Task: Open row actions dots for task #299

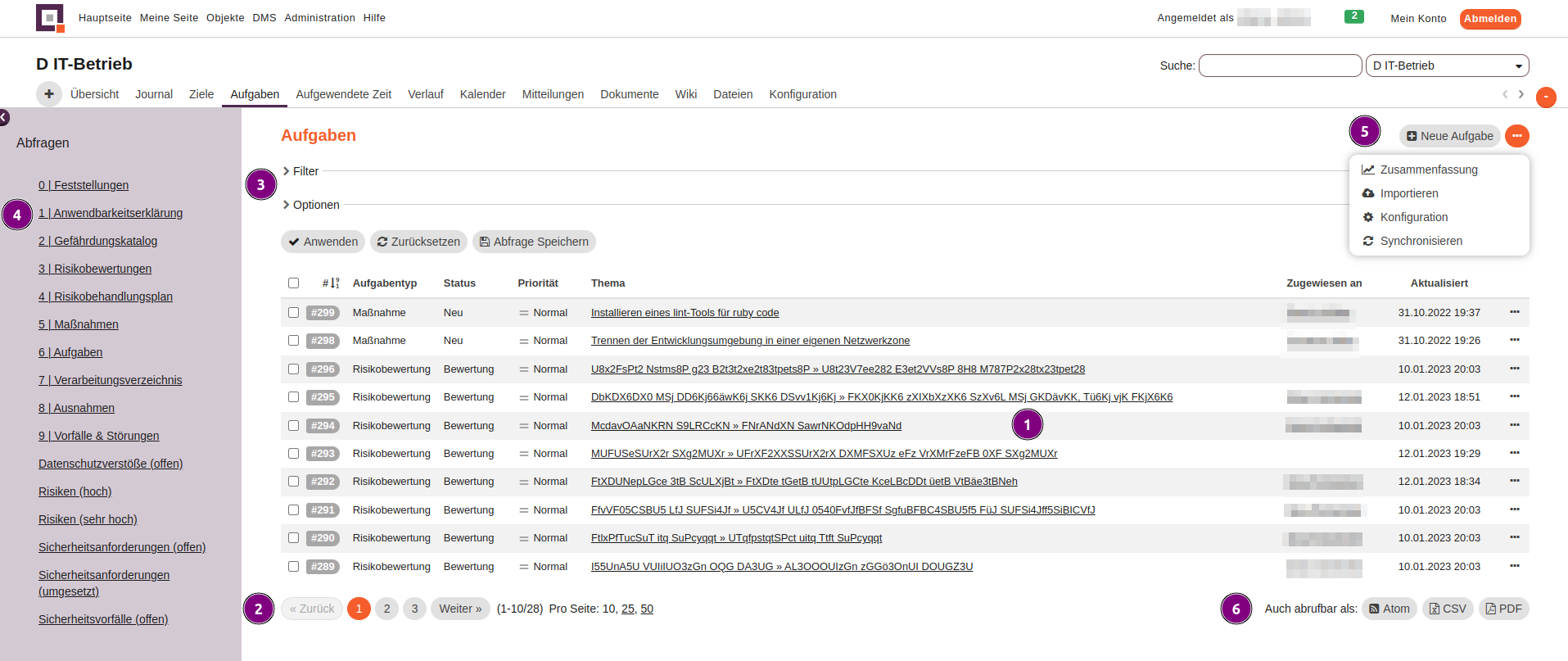Action: [x=1514, y=312]
